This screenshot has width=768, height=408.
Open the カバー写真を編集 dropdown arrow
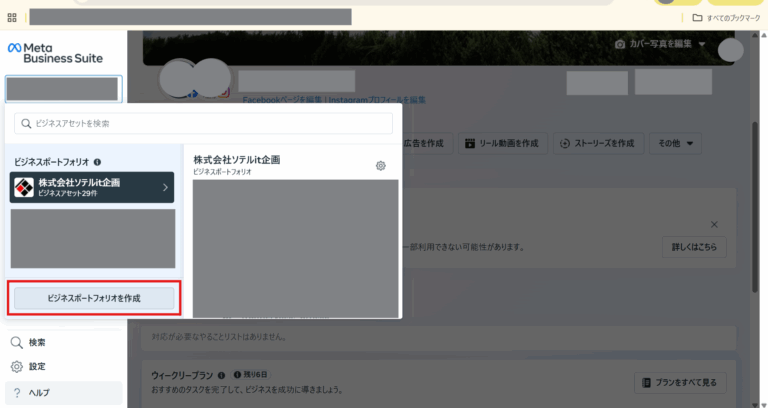coord(701,44)
